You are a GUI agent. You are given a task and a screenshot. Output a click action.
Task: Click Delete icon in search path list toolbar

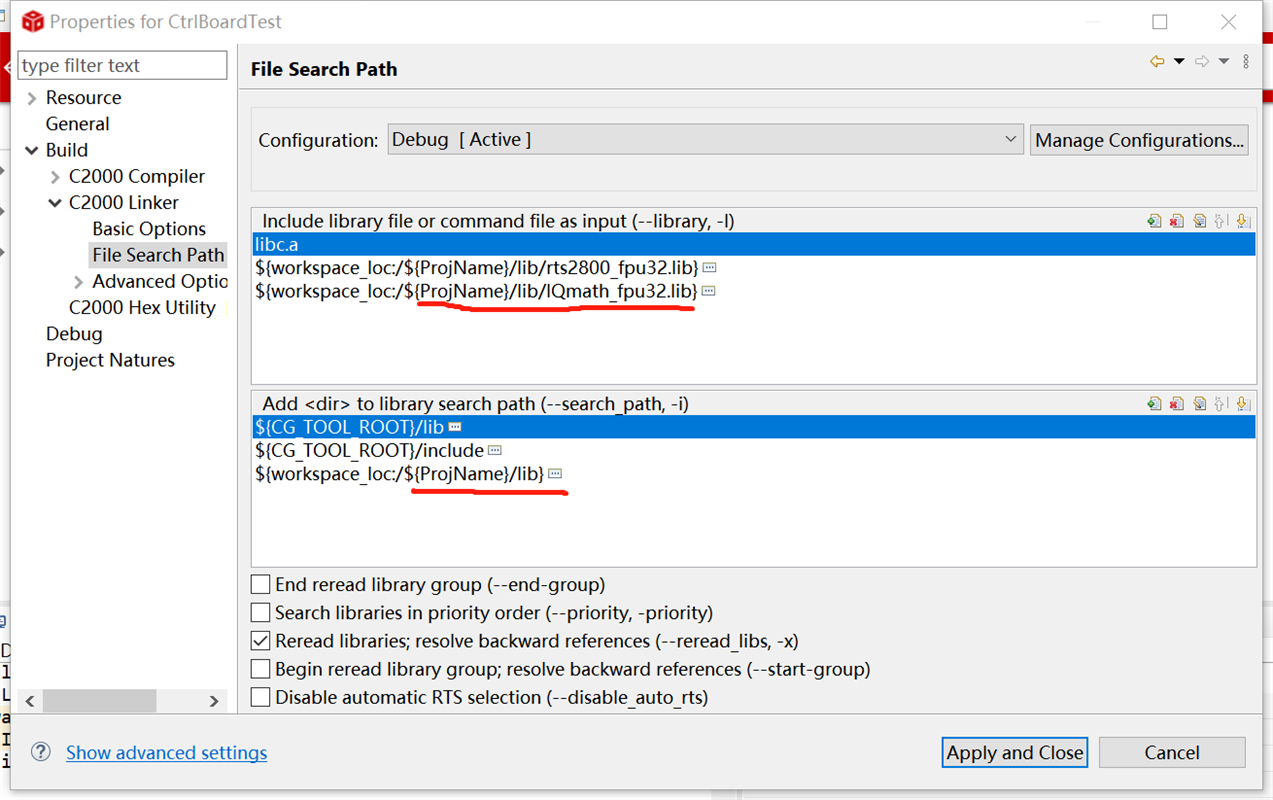coord(1177,404)
